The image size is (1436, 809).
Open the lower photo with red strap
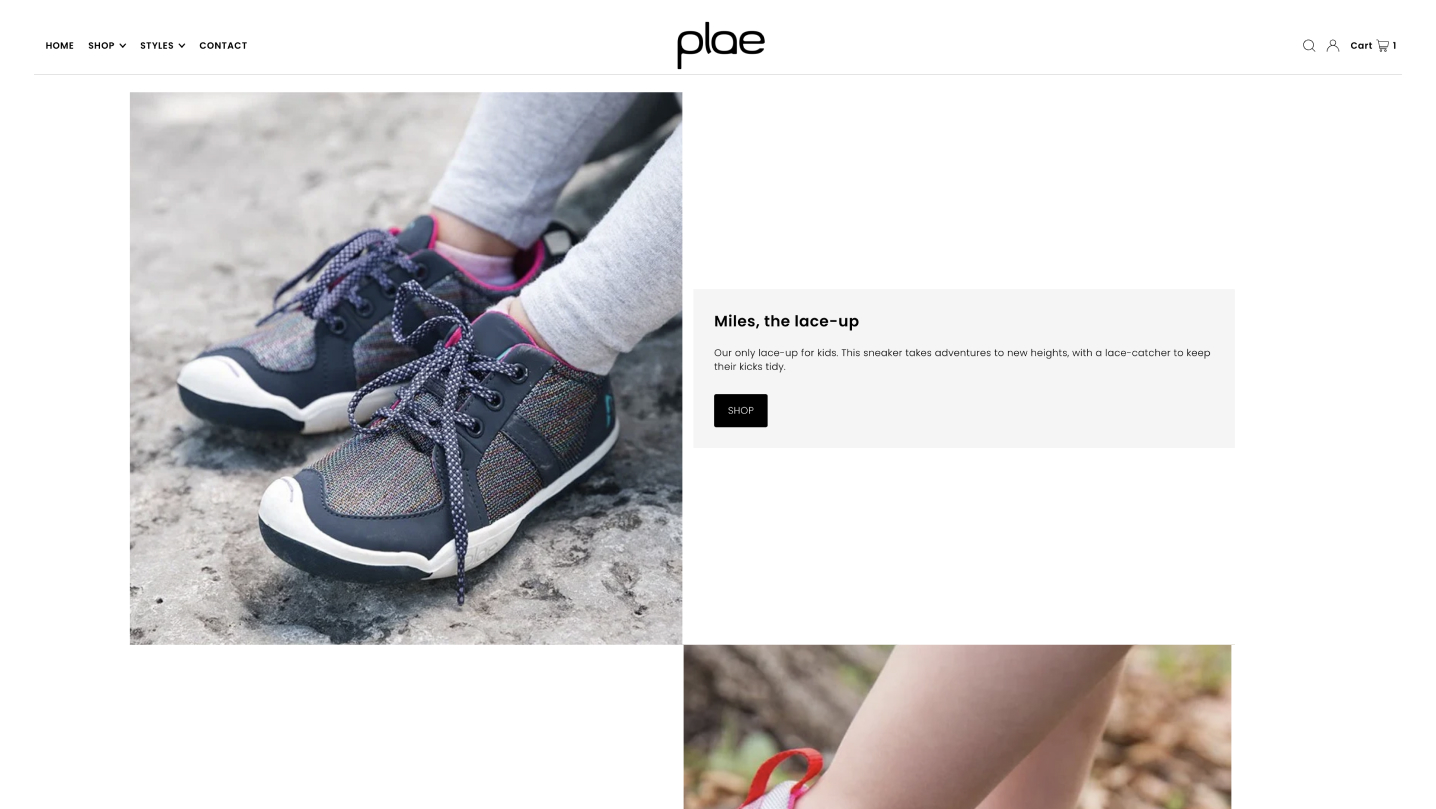click(958, 727)
